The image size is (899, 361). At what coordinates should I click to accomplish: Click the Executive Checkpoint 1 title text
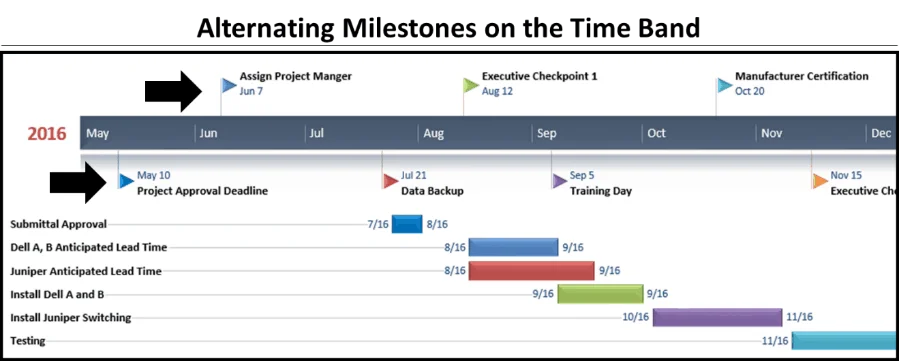pos(540,76)
